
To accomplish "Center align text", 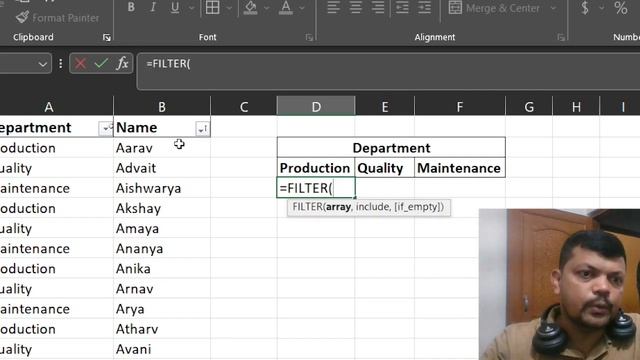I will coord(356,7).
